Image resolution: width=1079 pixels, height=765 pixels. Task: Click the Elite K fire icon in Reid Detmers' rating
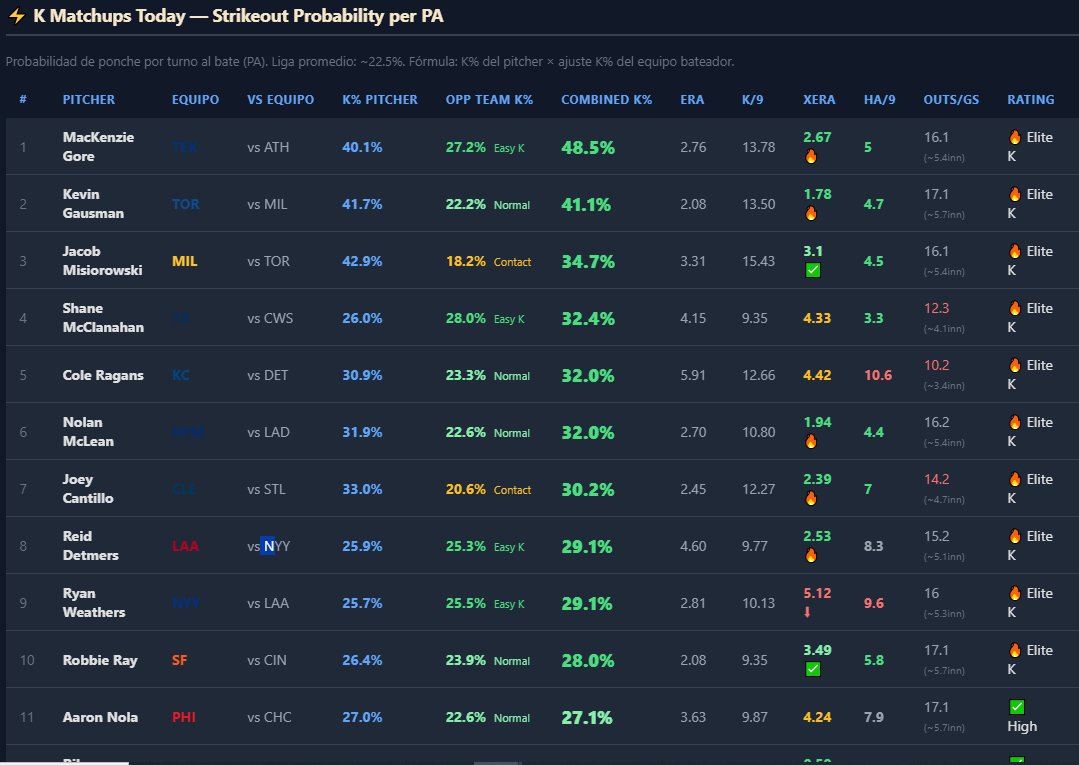[x=1015, y=536]
